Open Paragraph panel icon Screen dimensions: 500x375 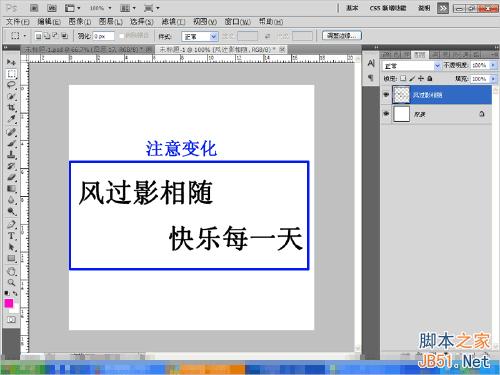pyautogui.click(x=371, y=78)
